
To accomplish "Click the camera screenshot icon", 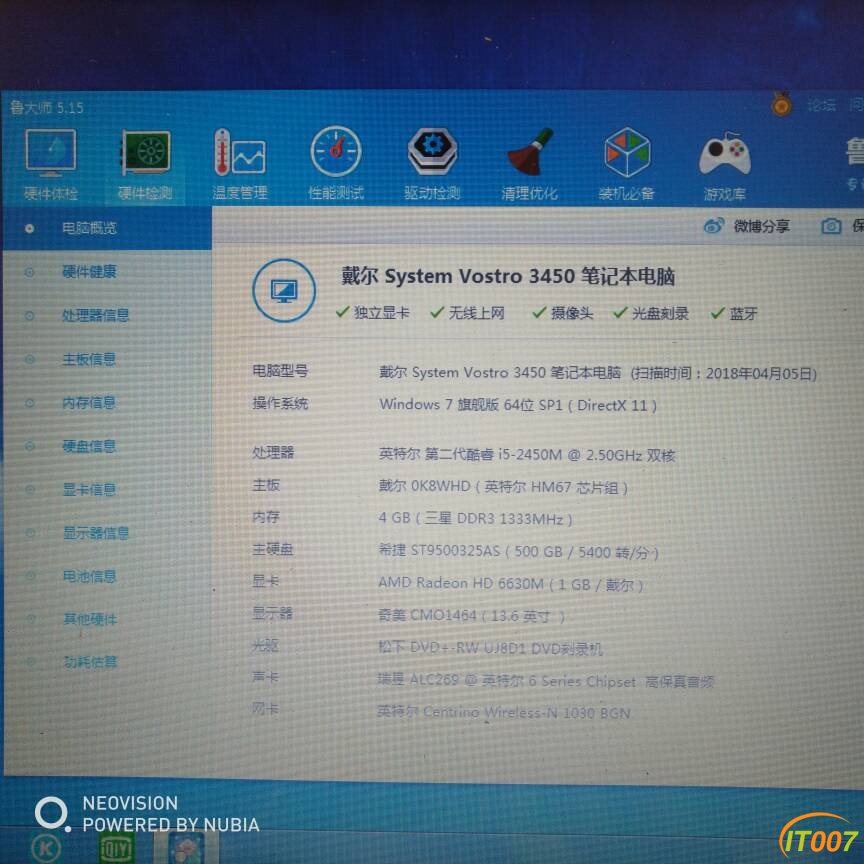I will 831,226.
